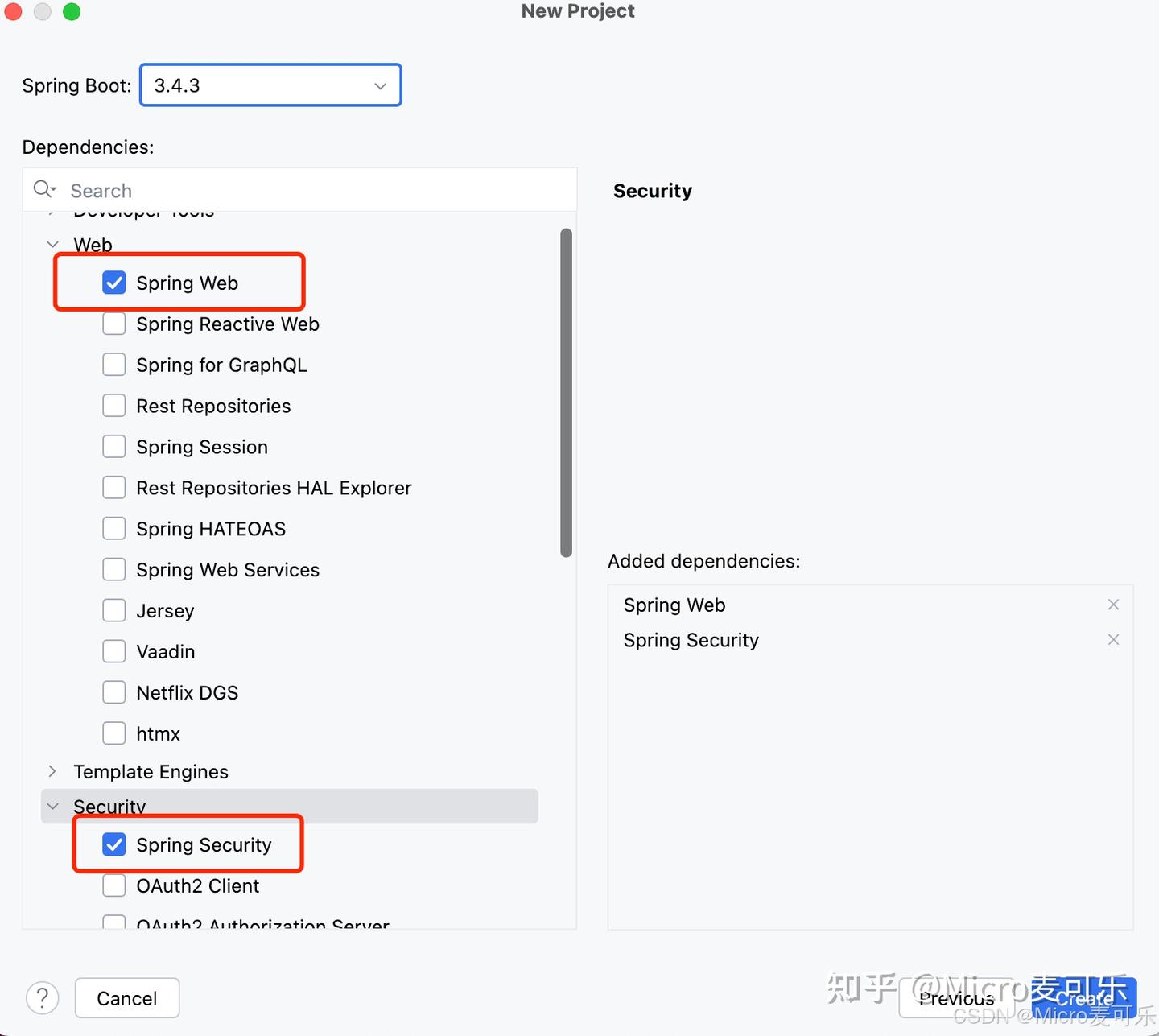The width and height of the screenshot is (1159, 1036).
Task: Select Spring Web in added dependencies list
Action: click(x=674, y=605)
